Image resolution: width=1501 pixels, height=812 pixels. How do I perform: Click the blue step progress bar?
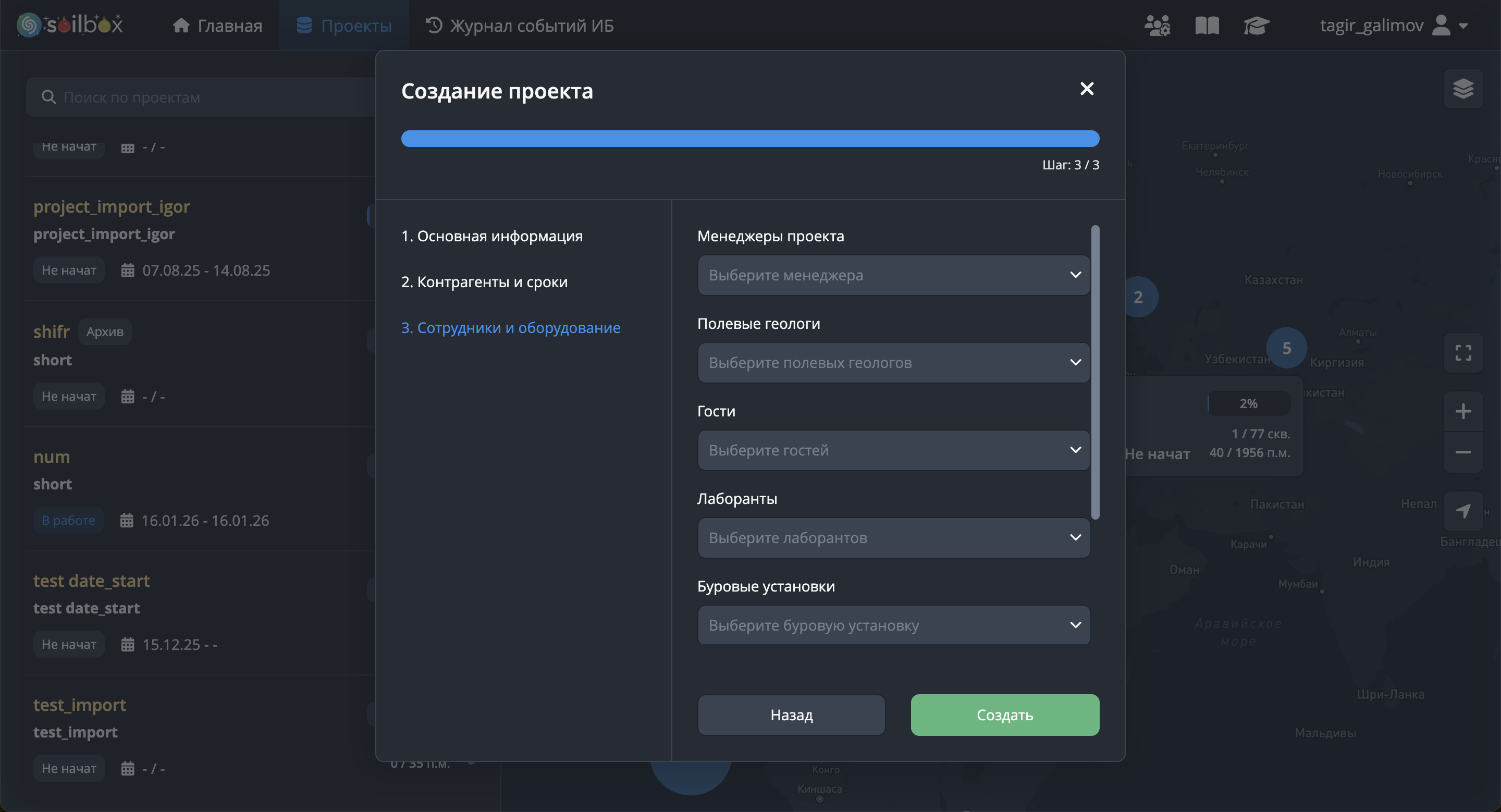tap(750, 139)
